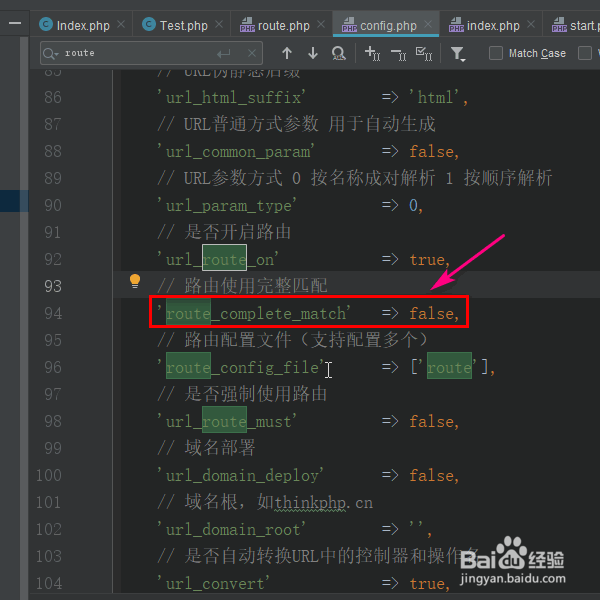Screen dimensions: 600x600
Task: Click 'url_common_param' key text
Action: 238,152
